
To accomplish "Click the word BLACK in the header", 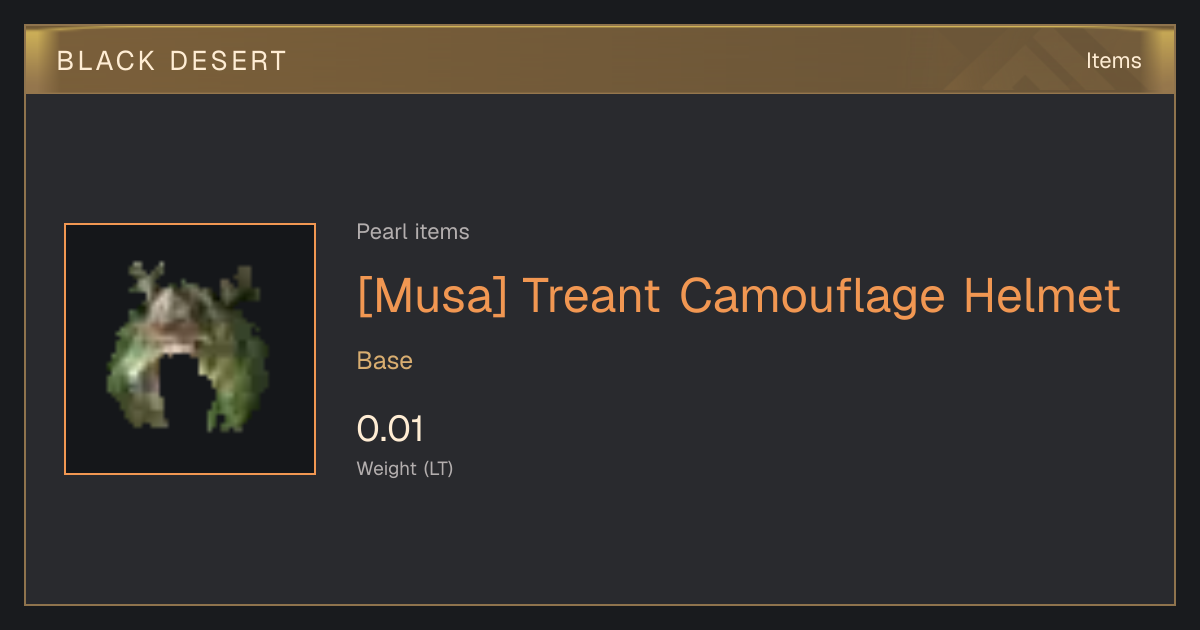I will 107,61.
